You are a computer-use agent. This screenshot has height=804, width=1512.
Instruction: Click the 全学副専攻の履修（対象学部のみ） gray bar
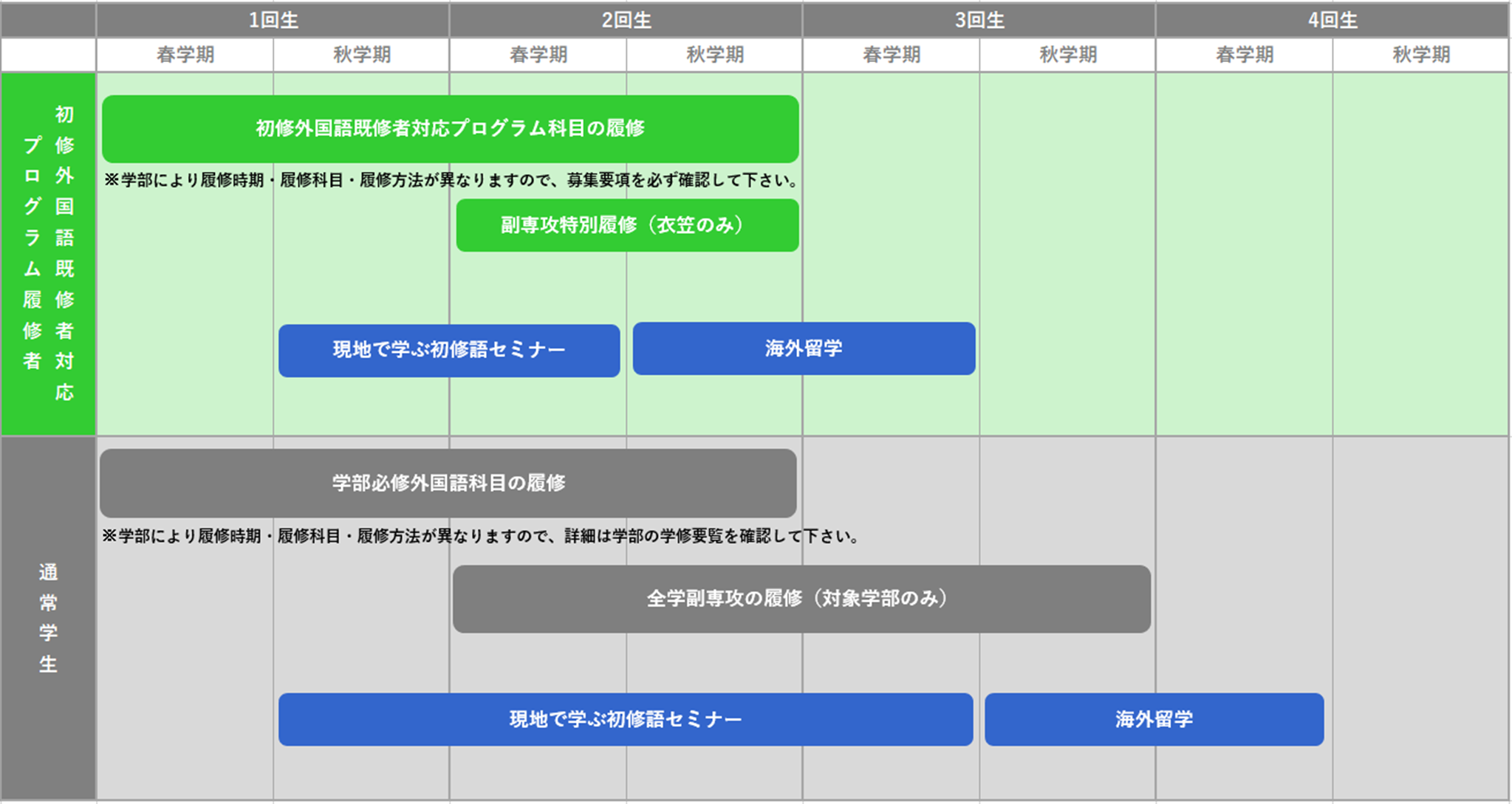(x=801, y=599)
